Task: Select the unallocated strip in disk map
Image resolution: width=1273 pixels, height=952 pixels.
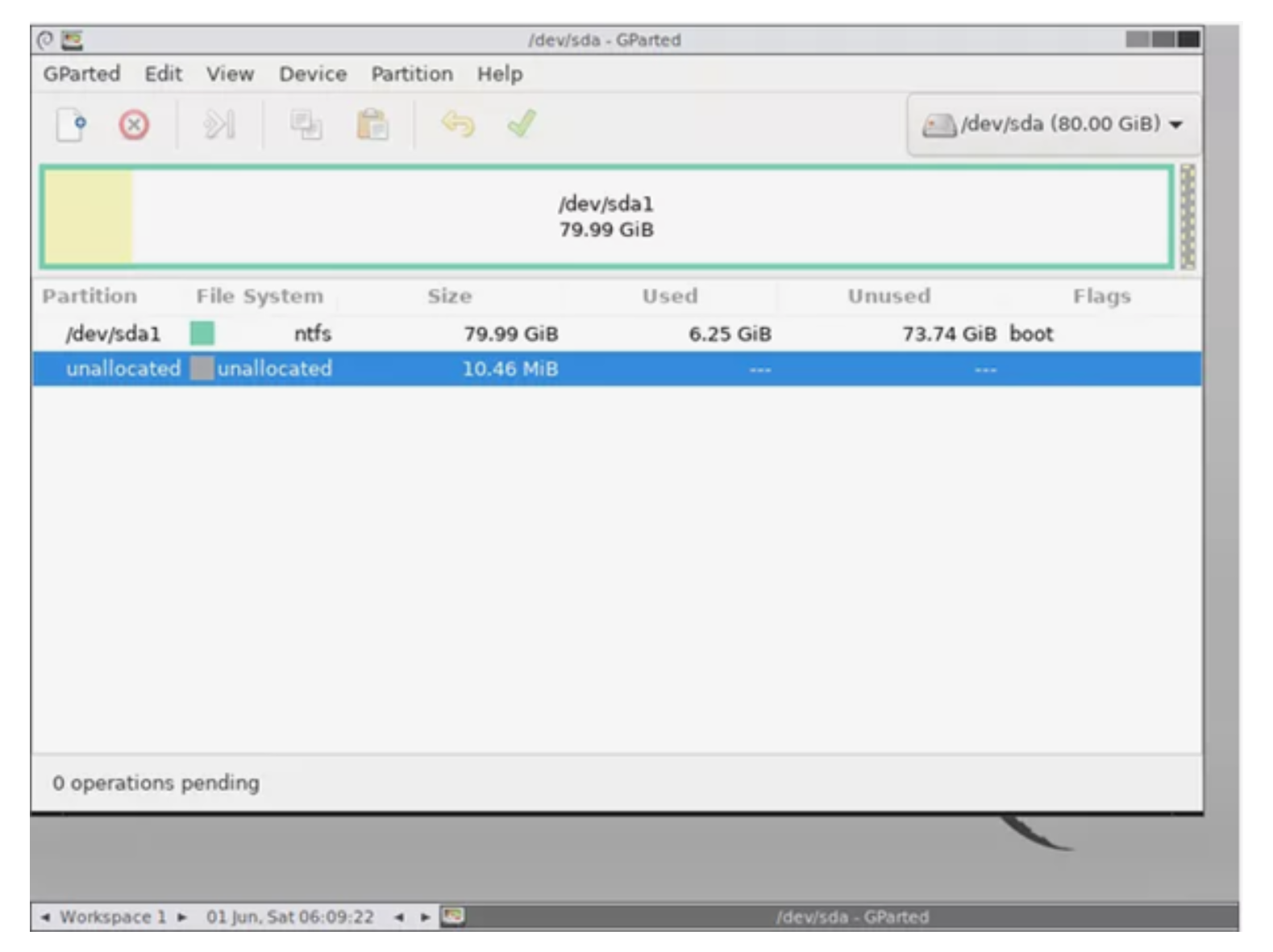Action: 1188,216
